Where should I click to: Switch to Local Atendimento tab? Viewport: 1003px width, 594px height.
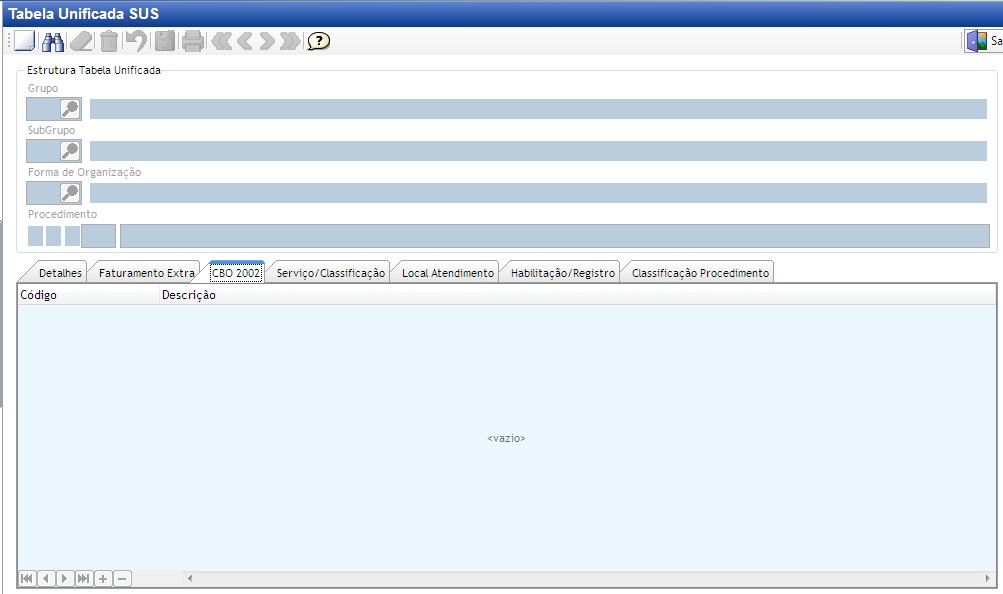click(448, 273)
